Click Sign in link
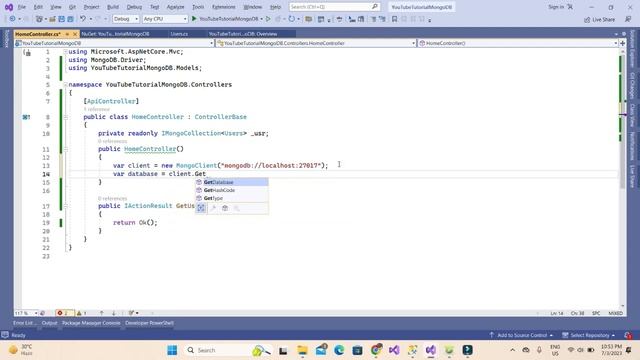 556,7
